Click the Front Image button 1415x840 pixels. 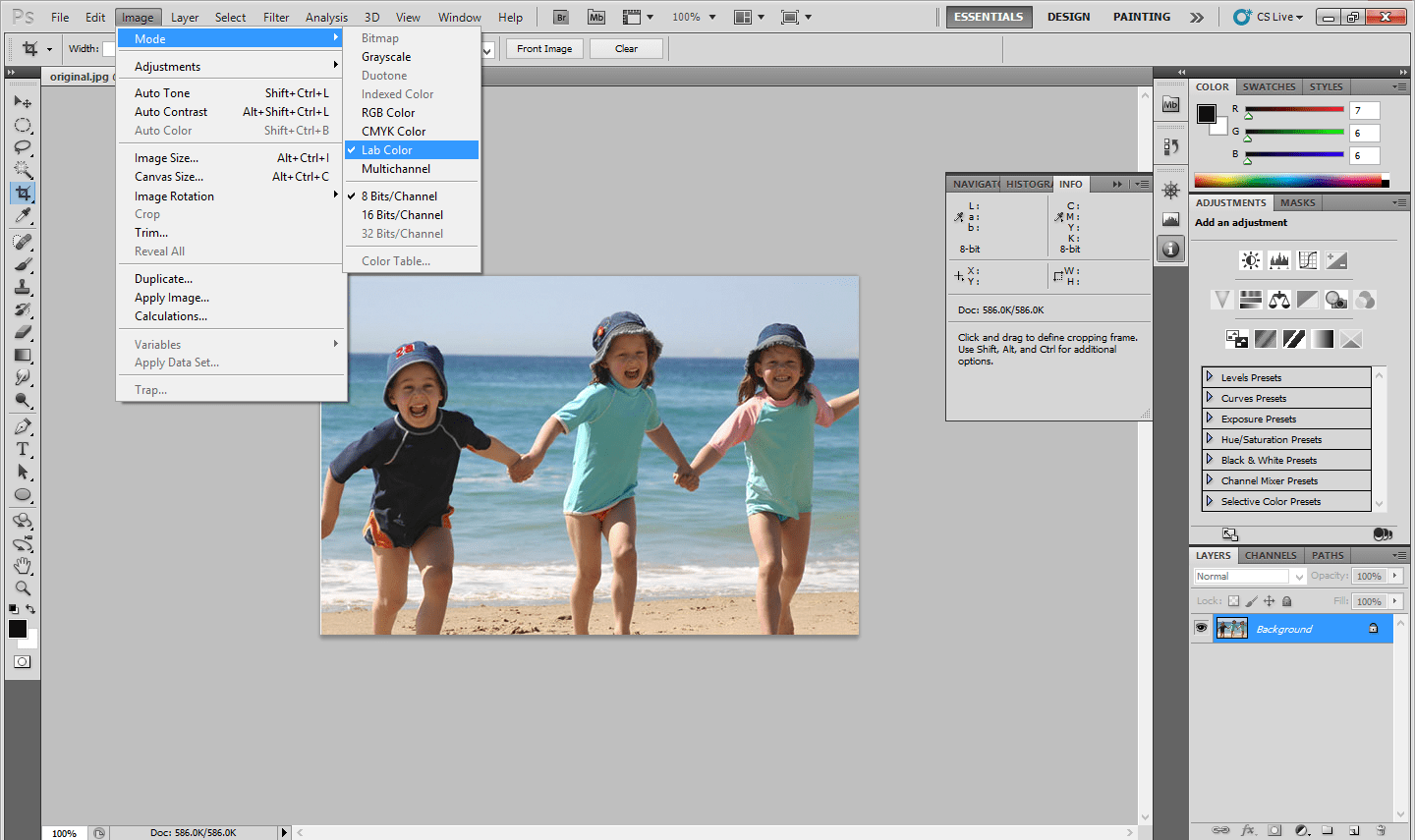click(x=544, y=48)
